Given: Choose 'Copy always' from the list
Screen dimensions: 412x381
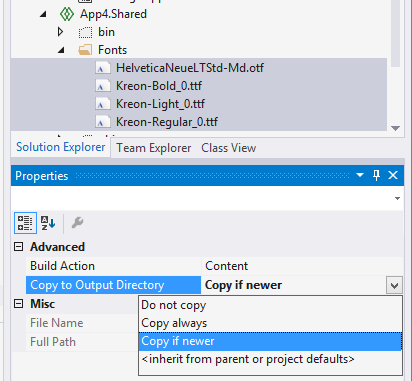Looking at the screenshot, I should point(270,323).
